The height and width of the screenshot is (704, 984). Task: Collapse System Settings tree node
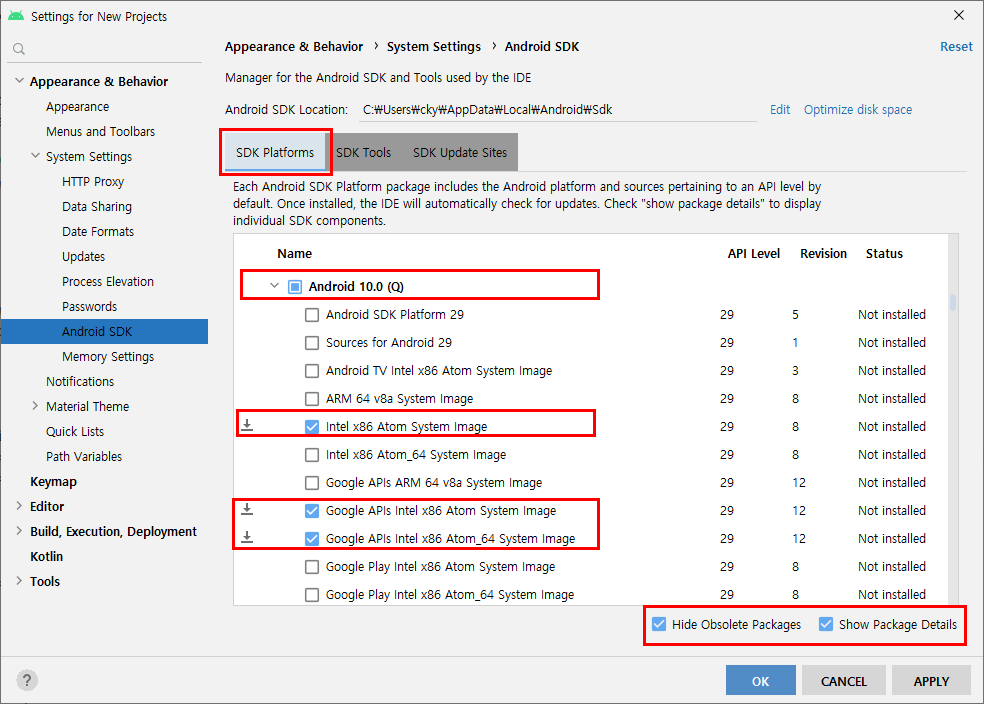pyautogui.click(x=36, y=156)
